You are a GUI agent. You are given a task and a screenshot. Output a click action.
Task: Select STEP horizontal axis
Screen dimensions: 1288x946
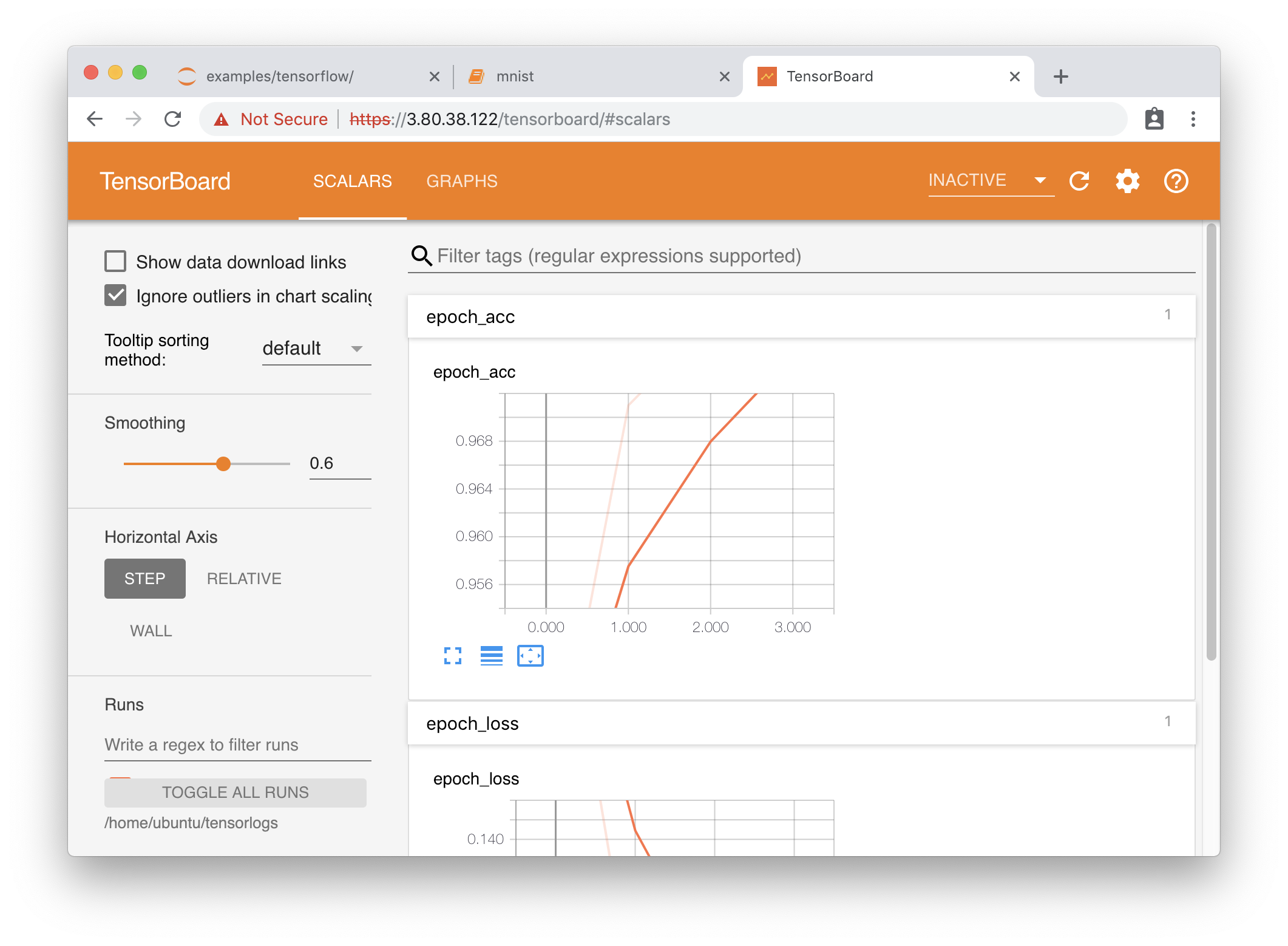tap(145, 579)
